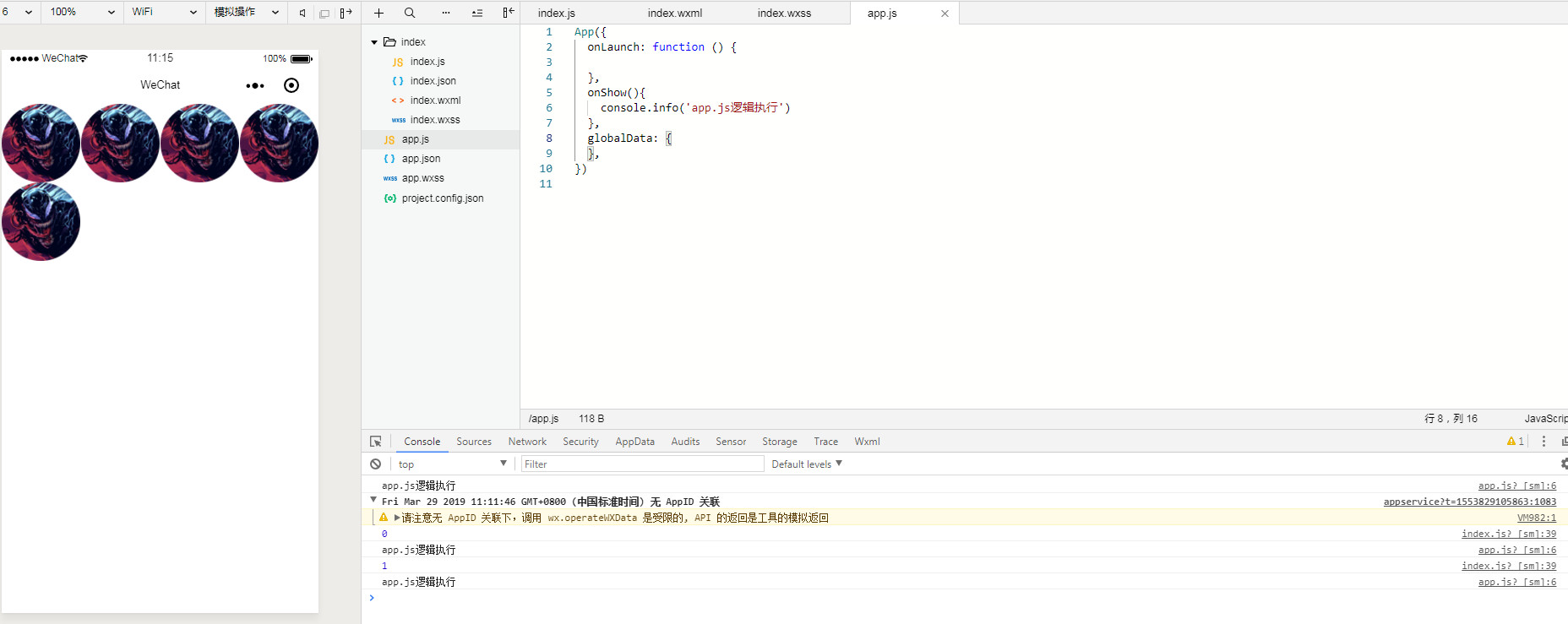Tap the mini program menu dots
This screenshot has height=624, width=1568.
tap(255, 85)
